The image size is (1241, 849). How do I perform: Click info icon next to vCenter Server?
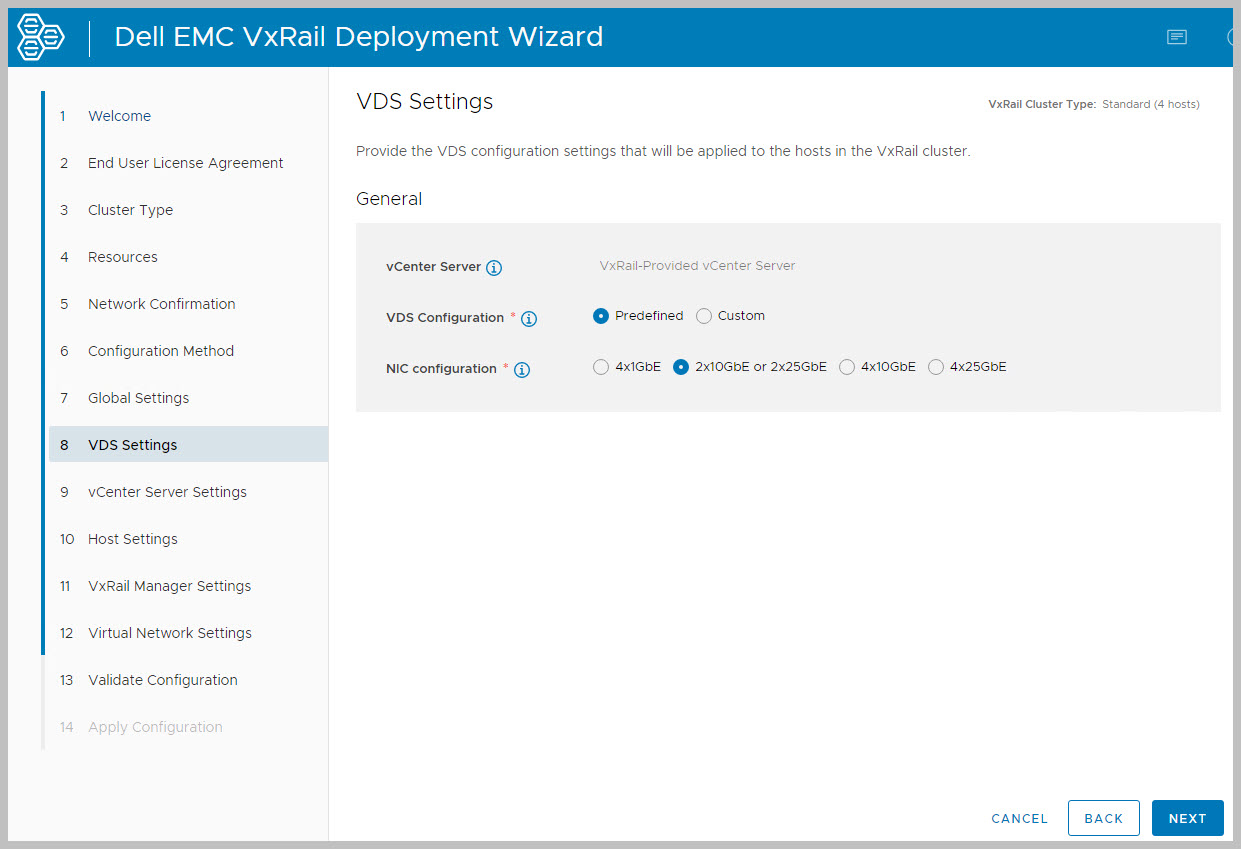[x=494, y=268]
